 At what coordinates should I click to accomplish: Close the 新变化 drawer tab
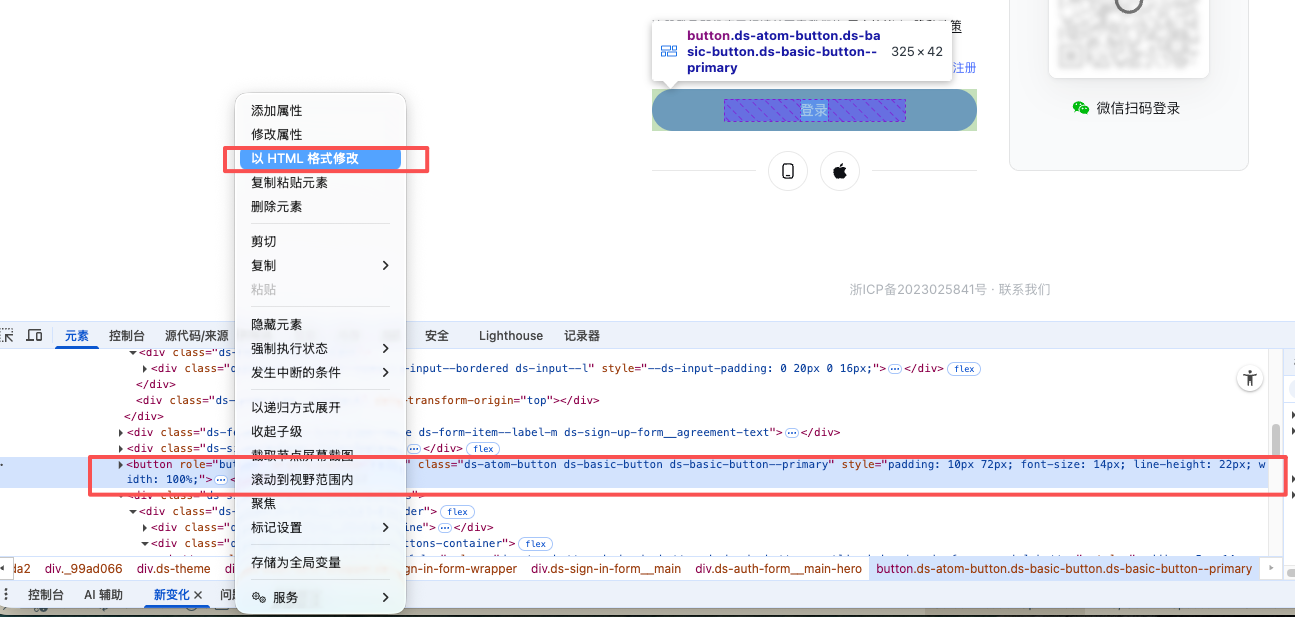[198, 595]
